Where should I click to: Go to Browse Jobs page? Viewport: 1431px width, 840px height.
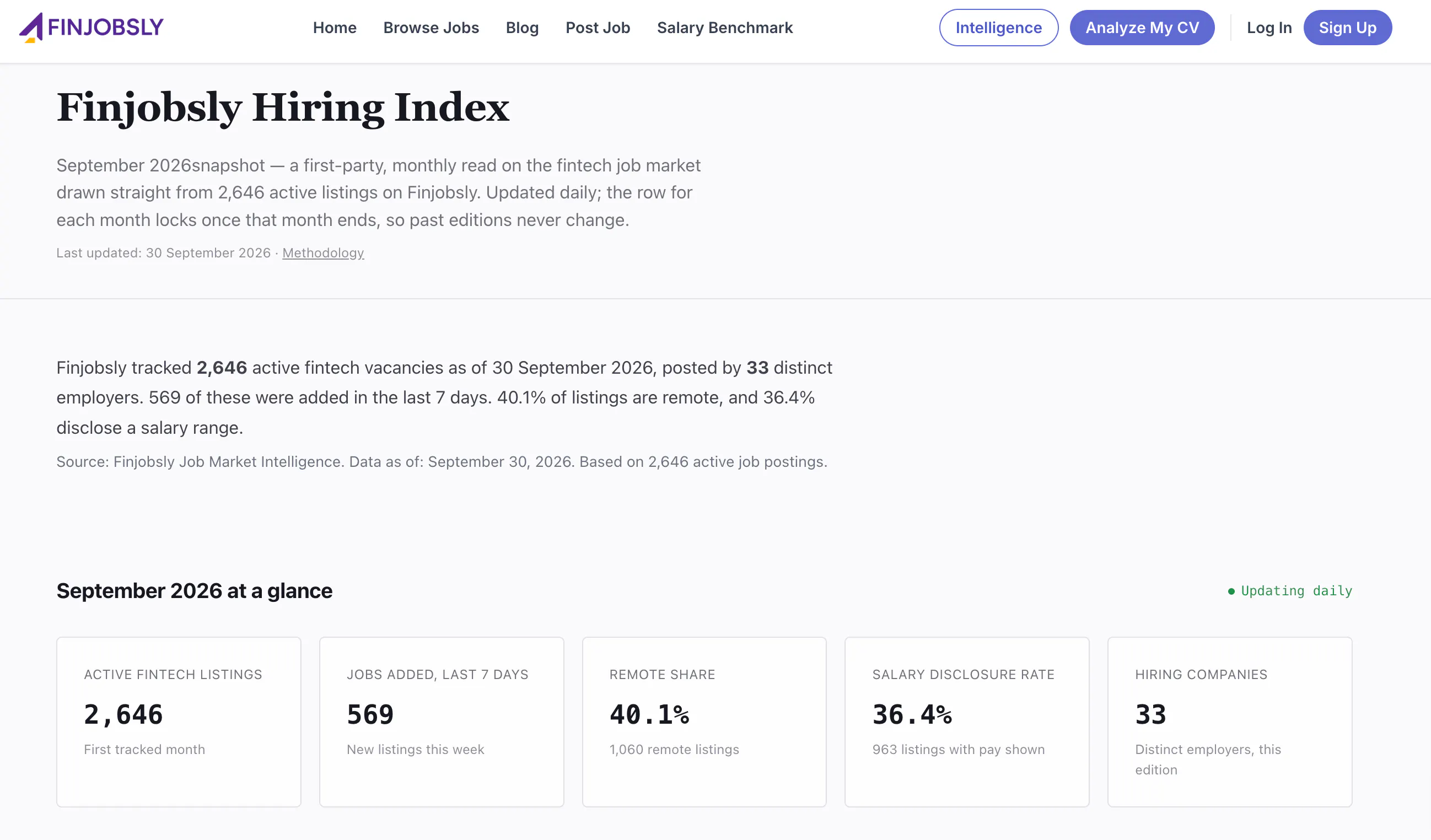431,27
